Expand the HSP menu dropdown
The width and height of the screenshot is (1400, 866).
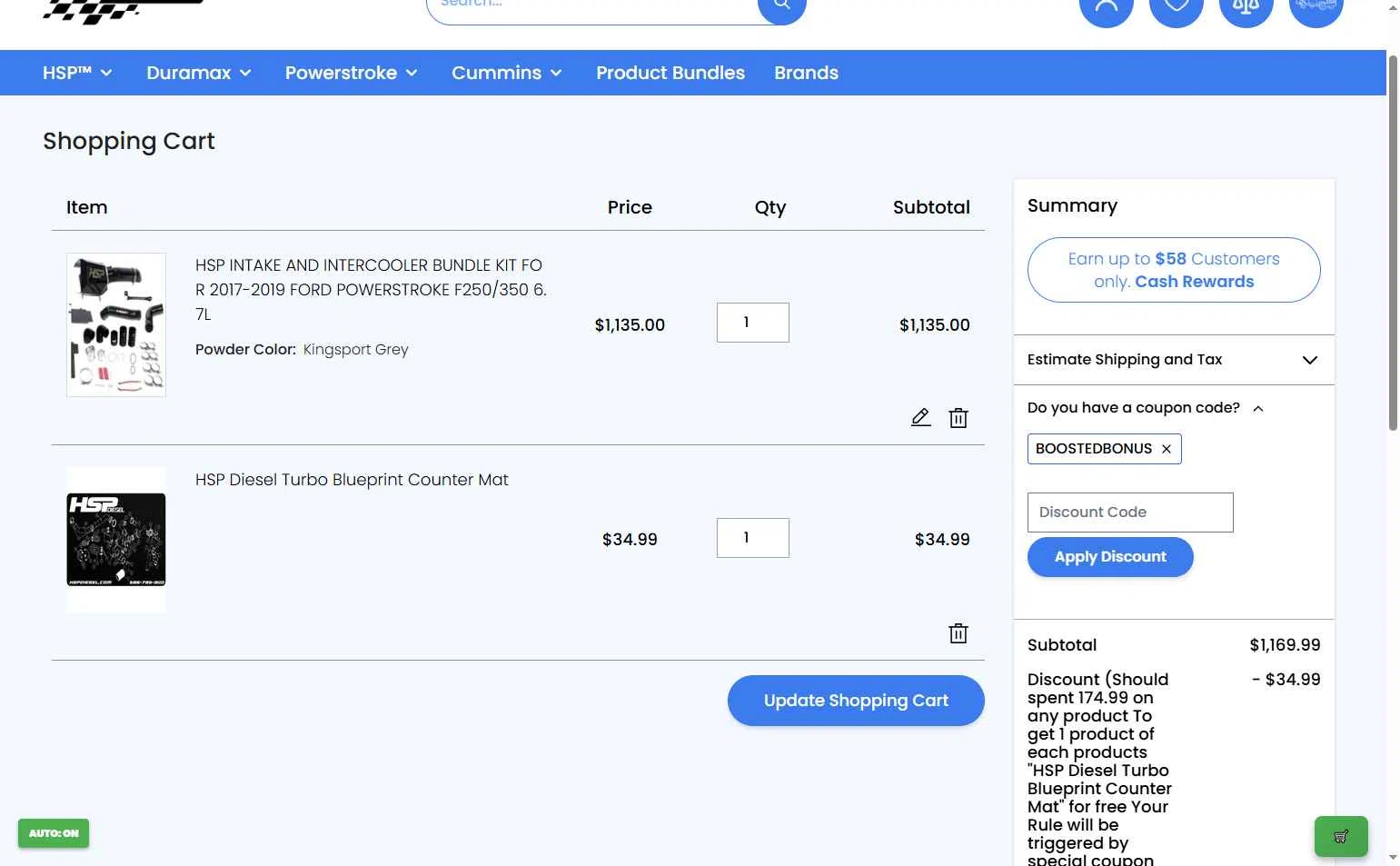tap(77, 73)
